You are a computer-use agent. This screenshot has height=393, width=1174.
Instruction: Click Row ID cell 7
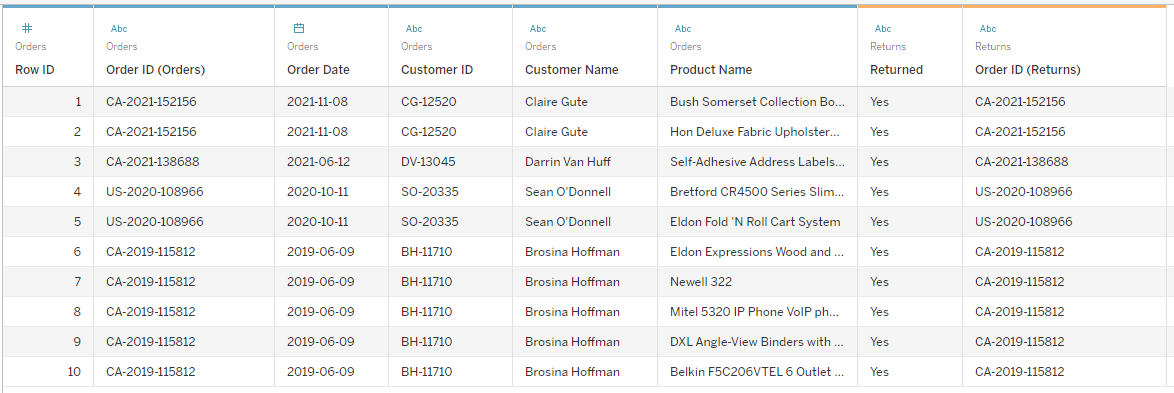[x=47, y=281]
